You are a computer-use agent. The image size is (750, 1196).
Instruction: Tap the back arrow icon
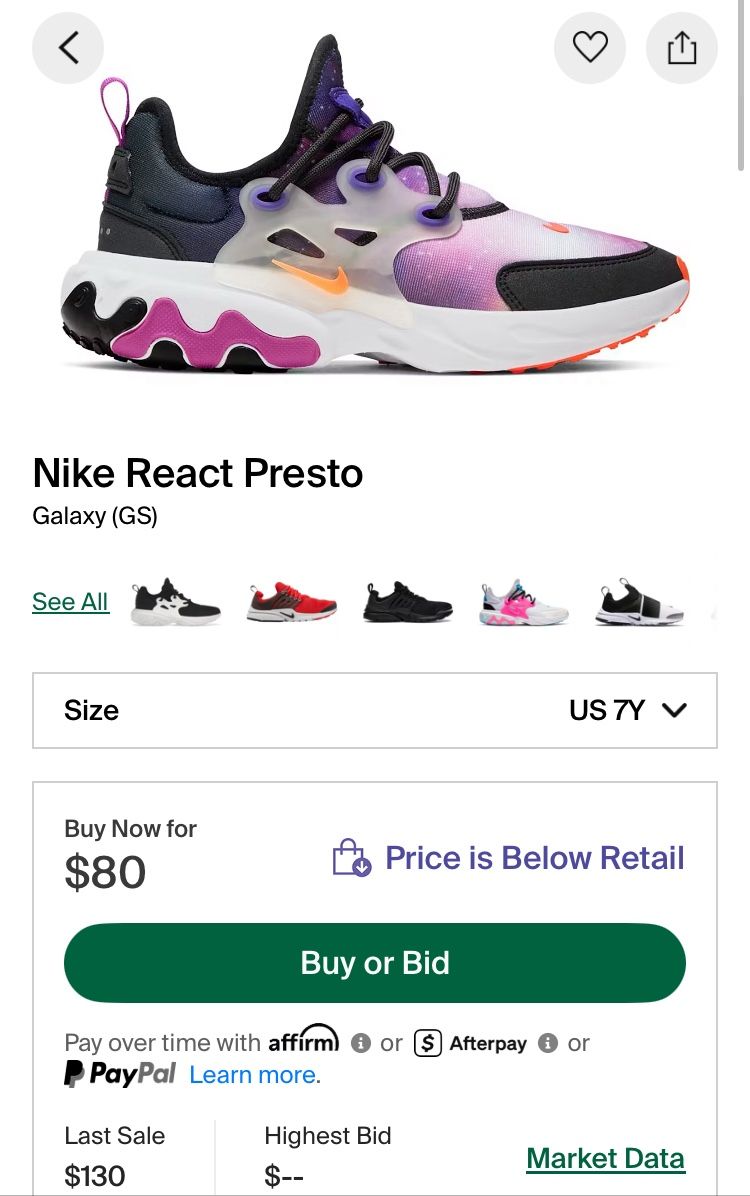point(68,47)
